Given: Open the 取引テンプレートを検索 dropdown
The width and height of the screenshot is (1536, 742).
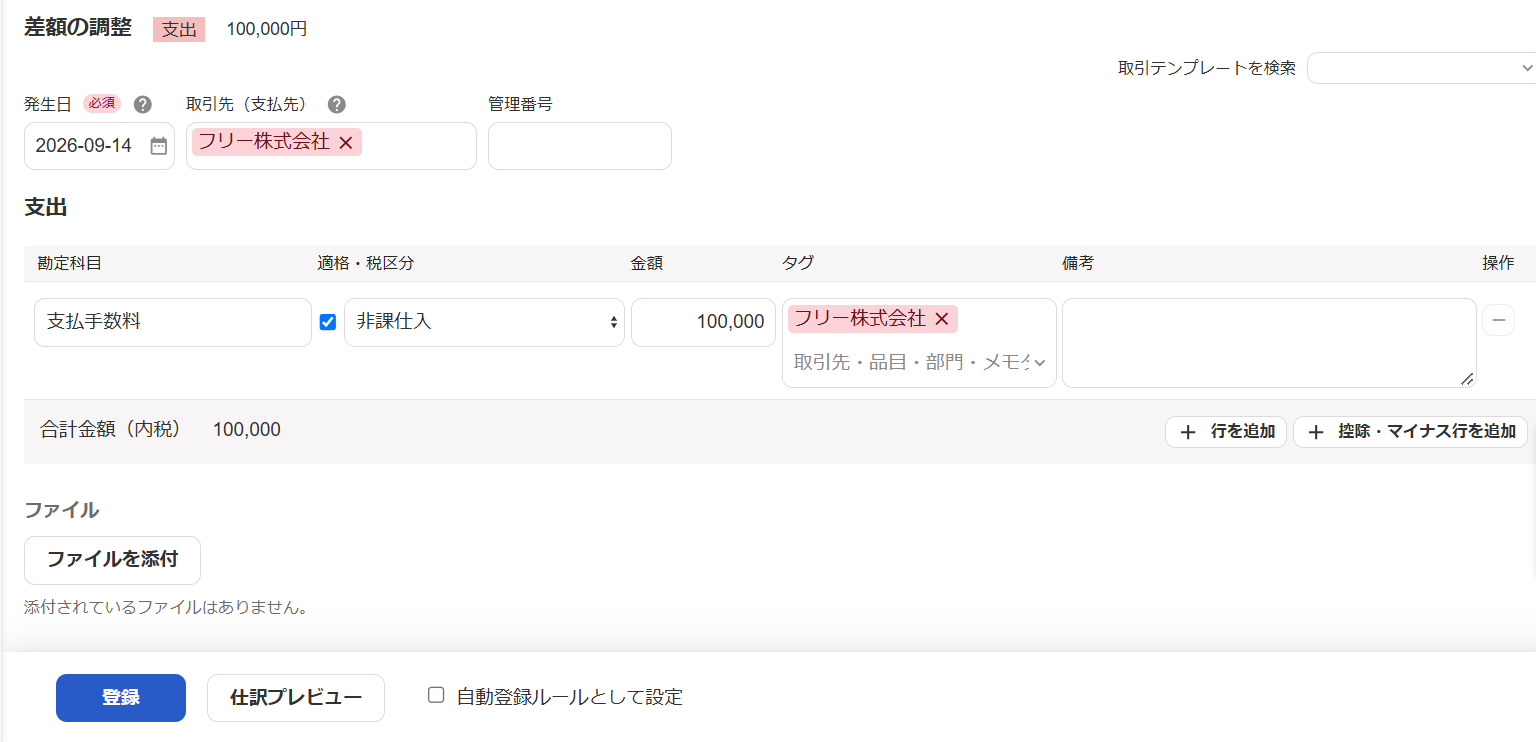Looking at the screenshot, I should click(x=1421, y=68).
